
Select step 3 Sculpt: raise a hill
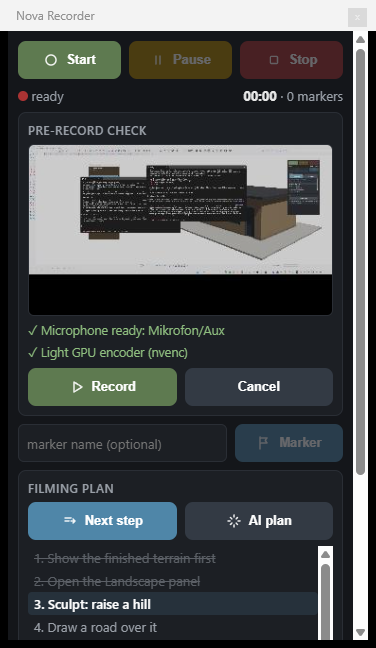click(x=173, y=605)
